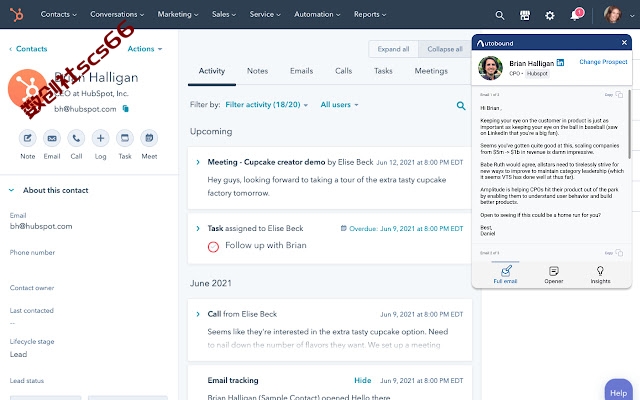The width and height of the screenshot is (640, 400).
Task: Click the Hubspot company tag in Autobound
Action: click(x=537, y=73)
